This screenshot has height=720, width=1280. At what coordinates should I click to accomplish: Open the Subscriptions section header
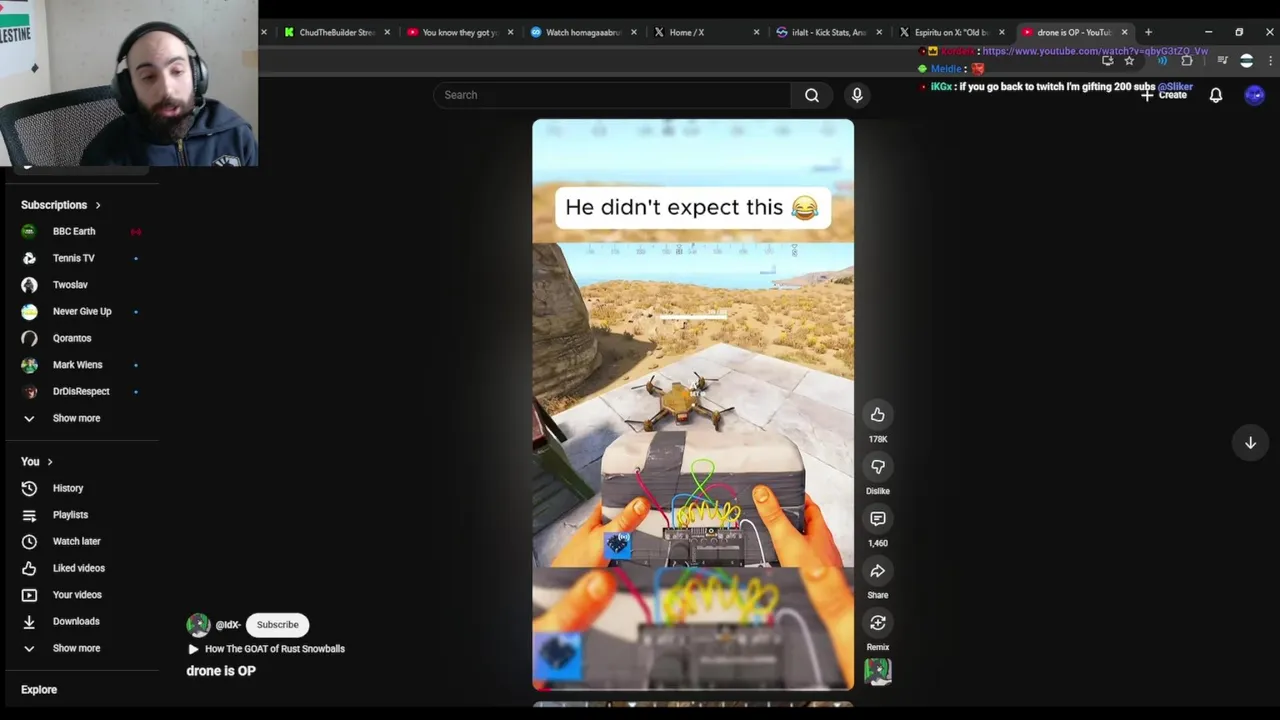60,205
